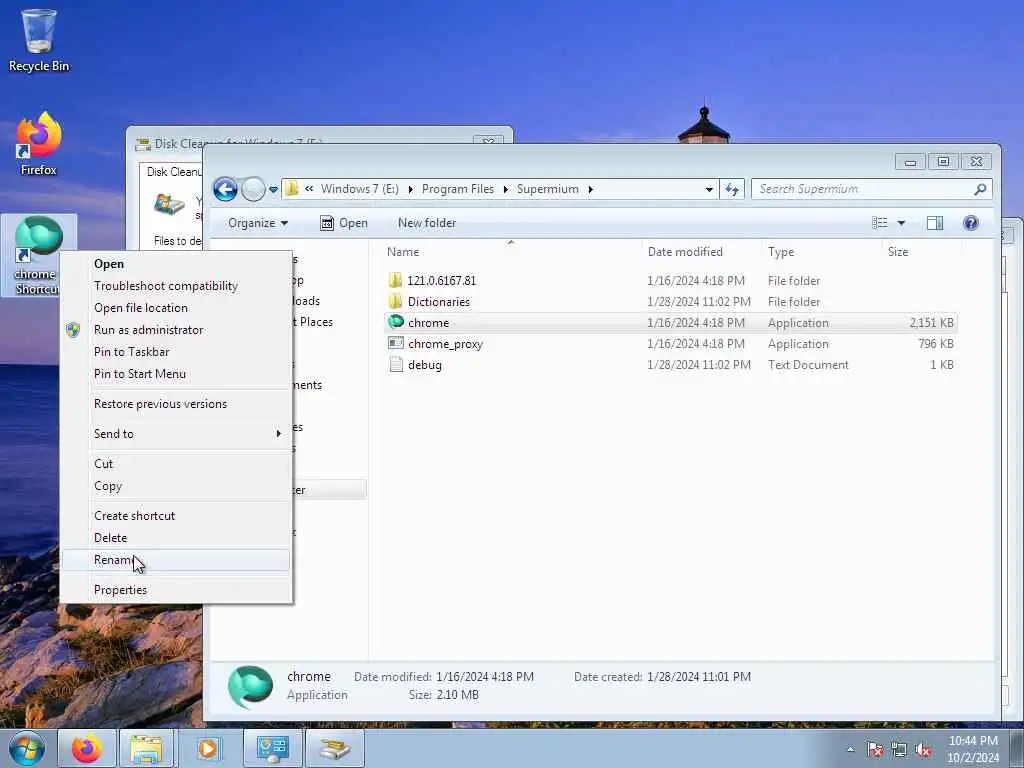Image resolution: width=1024 pixels, height=768 pixels.
Task: Click the chrome_proxy file icon
Action: (x=396, y=343)
